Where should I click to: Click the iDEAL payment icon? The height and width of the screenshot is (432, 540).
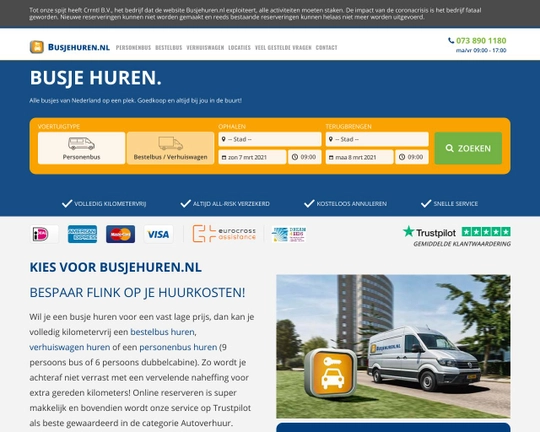coord(44,234)
